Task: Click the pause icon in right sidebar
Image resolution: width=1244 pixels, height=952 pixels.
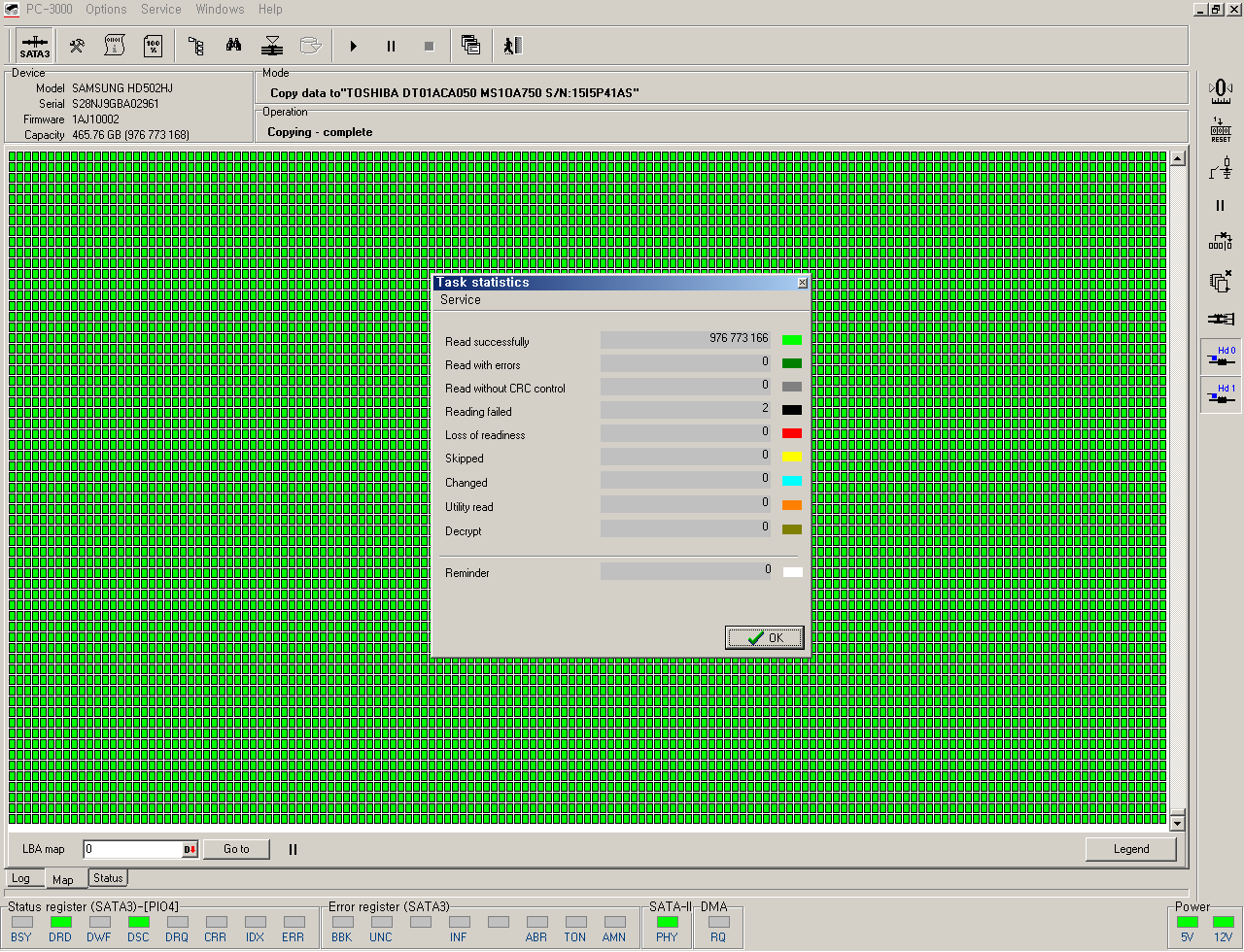Action: 1221,205
